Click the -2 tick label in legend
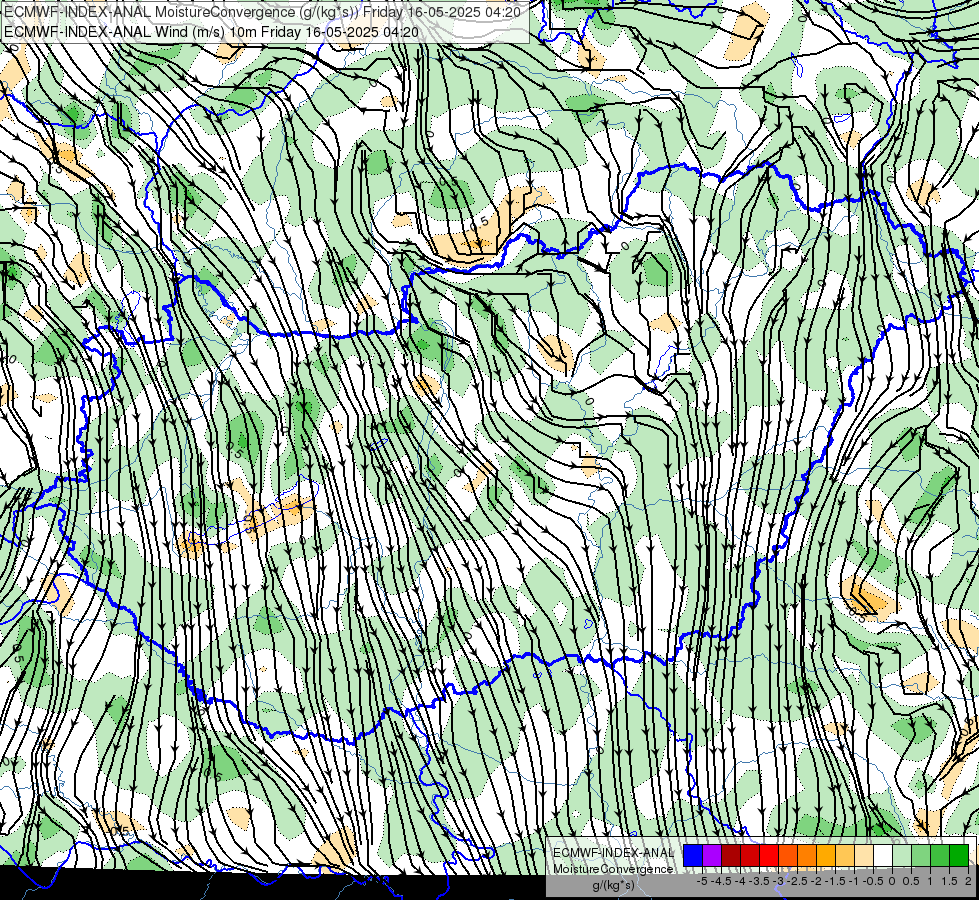 click(x=816, y=881)
